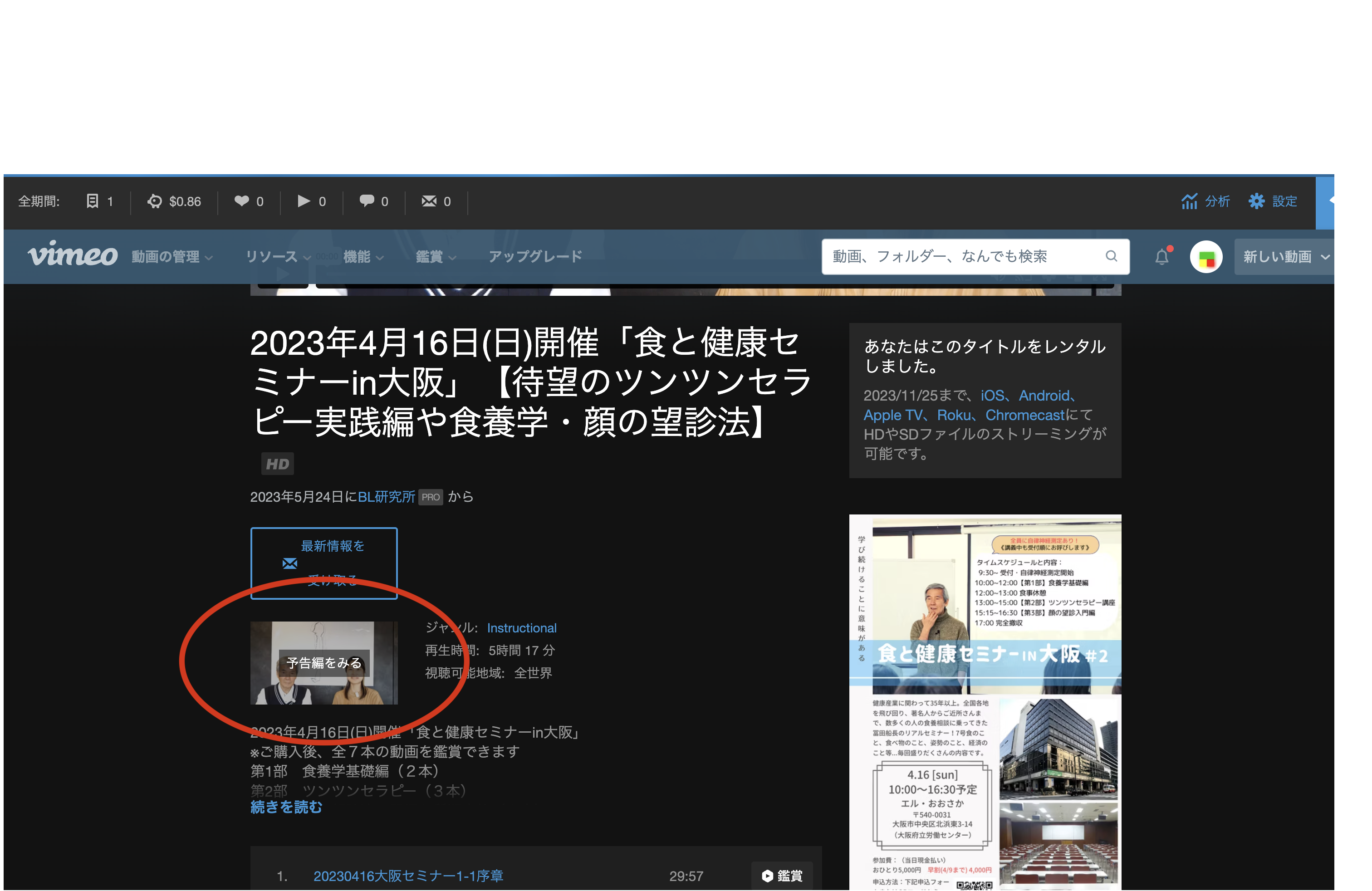This screenshot has height=891, width=1372.
Task: Expand the 鑑賞 menu
Action: 436,256
